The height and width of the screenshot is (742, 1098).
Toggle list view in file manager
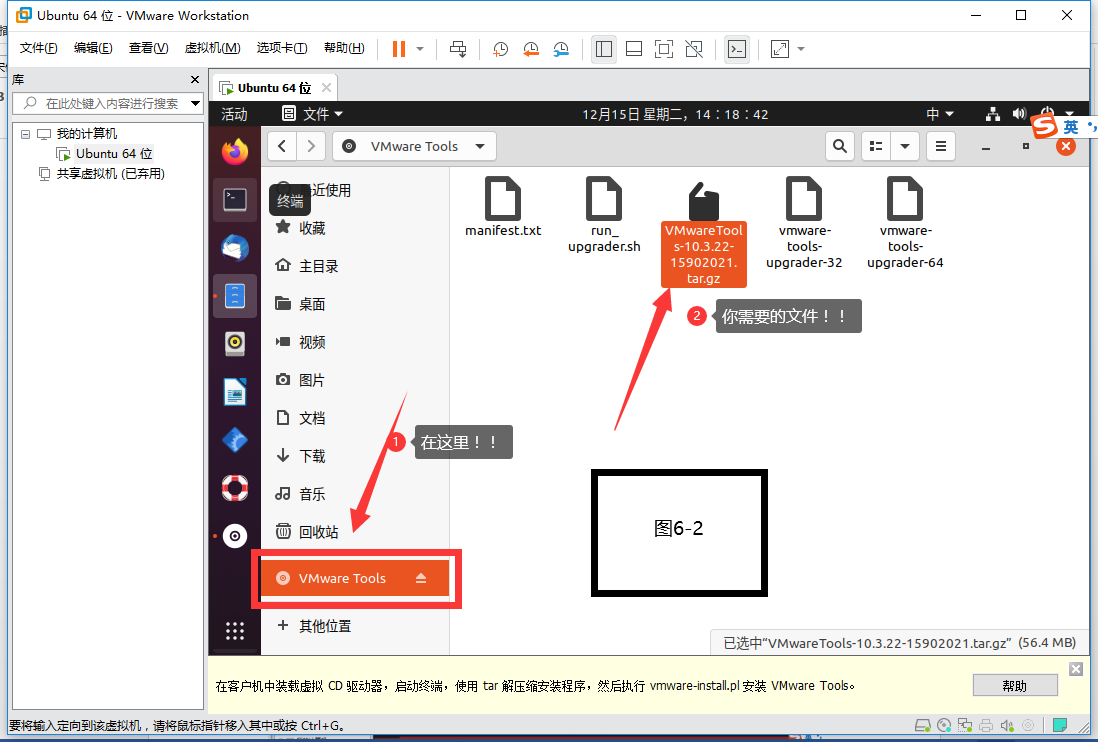[875, 146]
